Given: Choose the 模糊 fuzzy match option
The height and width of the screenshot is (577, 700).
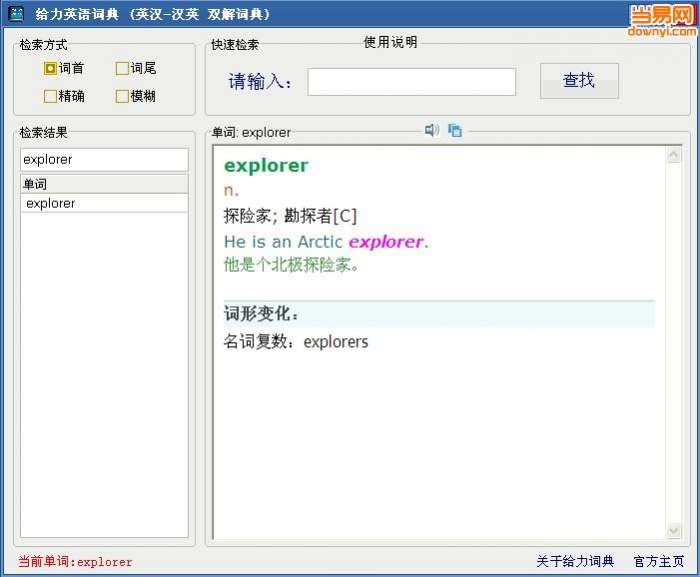Looking at the screenshot, I should pyautogui.click(x=122, y=96).
